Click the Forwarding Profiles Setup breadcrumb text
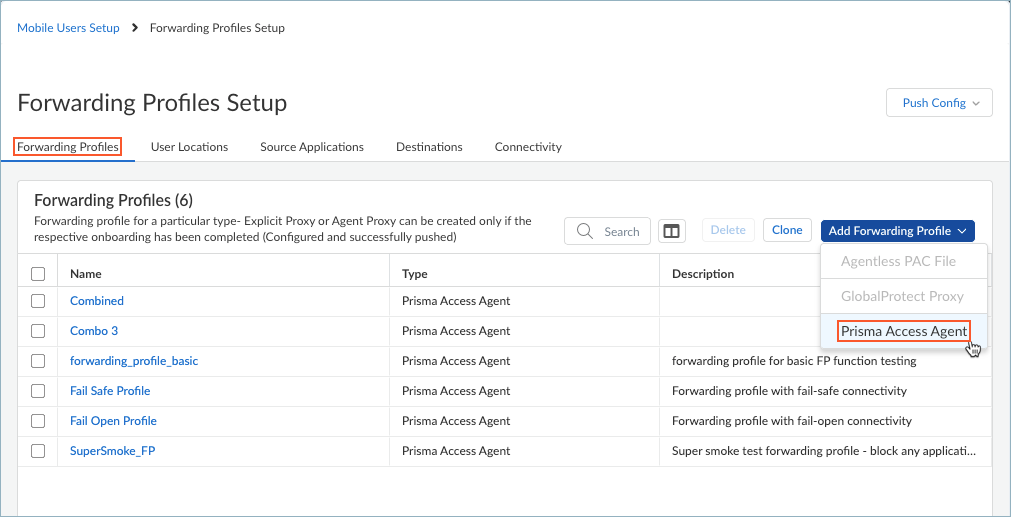 pyautogui.click(x=217, y=28)
